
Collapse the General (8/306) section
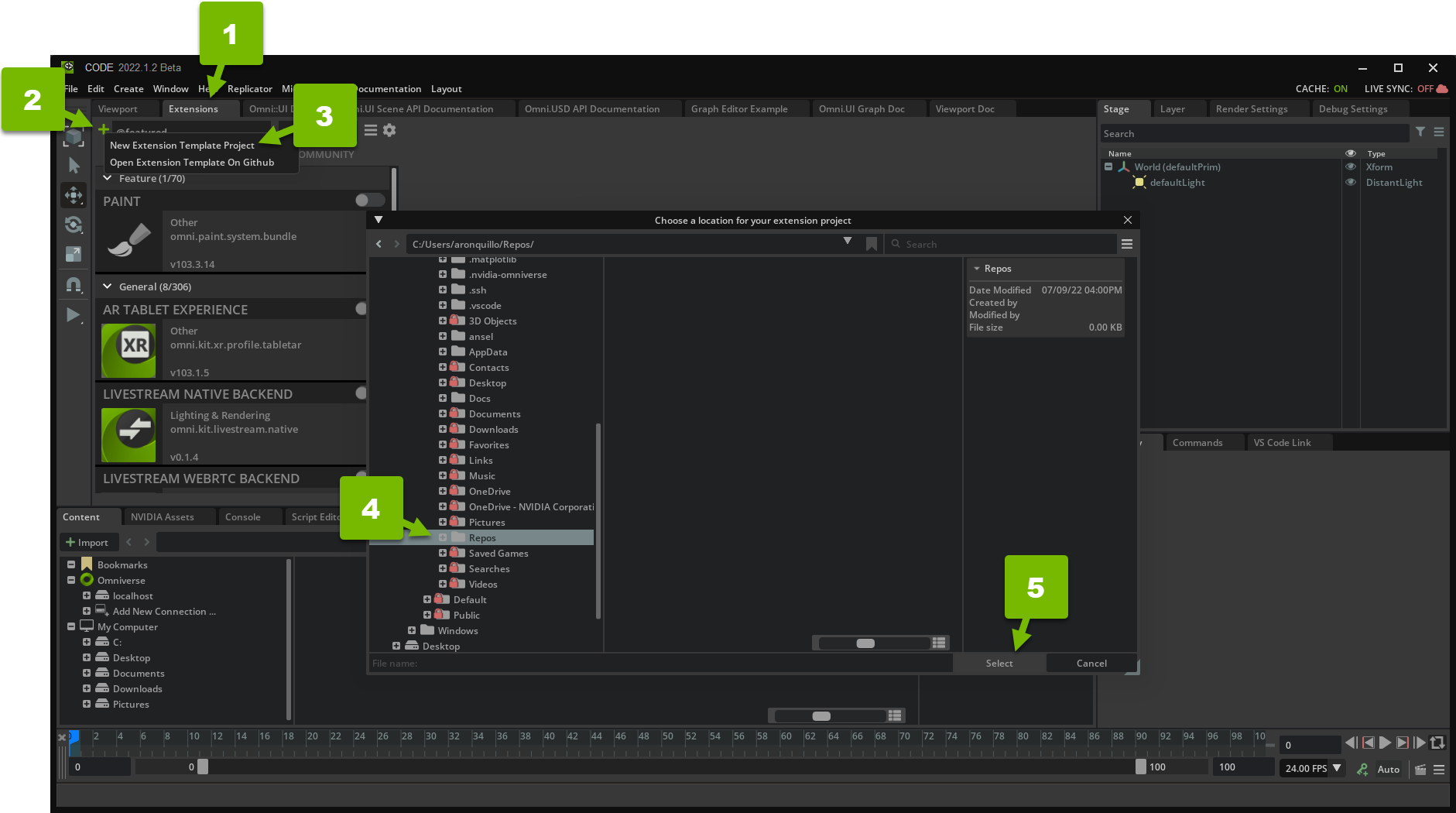pyautogui.click(x=108, y=286)
